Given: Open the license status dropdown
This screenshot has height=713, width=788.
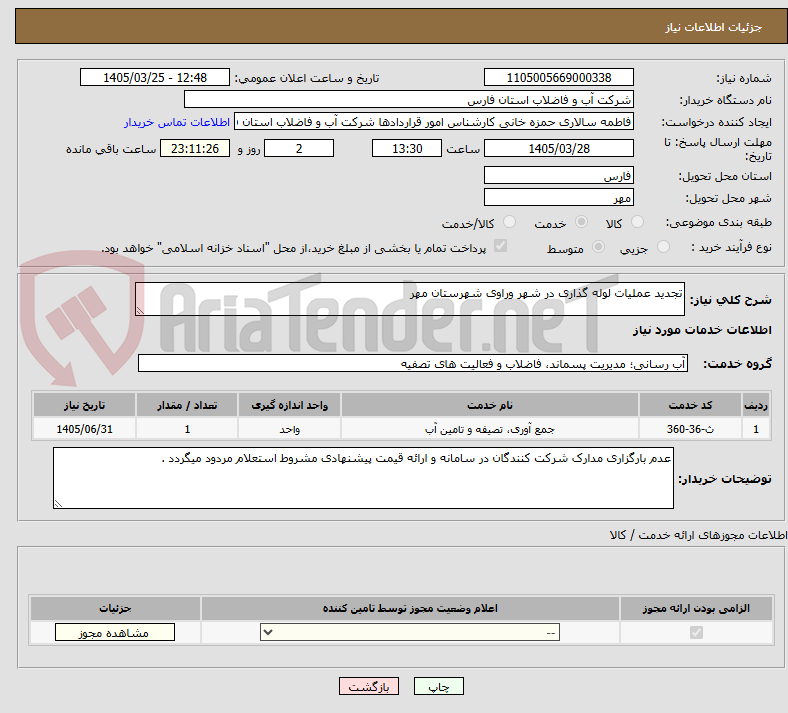Looking at the screenshot, I should (410, 633).
